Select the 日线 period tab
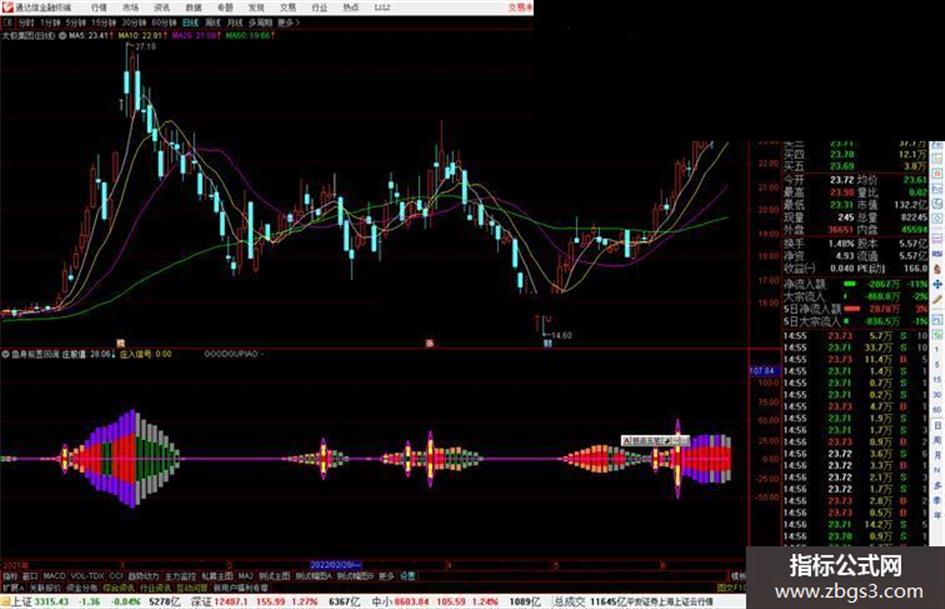Image resolution: width=945 pixels, height=609 pixels. click(x=190, y=22)
